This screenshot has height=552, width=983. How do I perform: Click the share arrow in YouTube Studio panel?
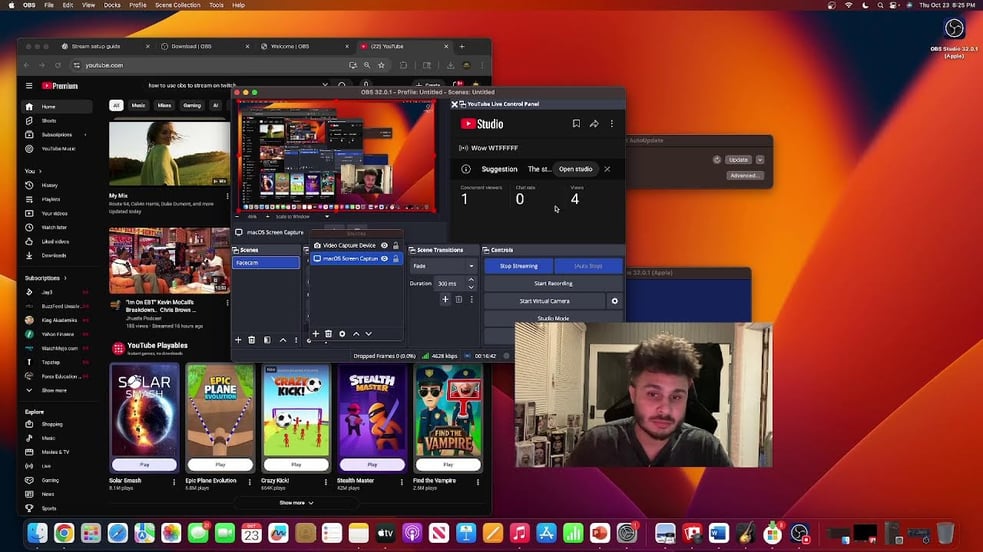click(594, 124)
